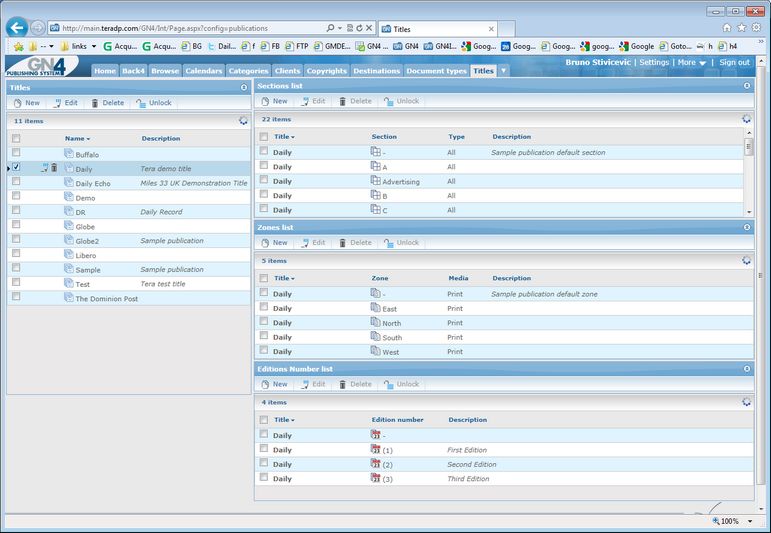Switch to the Calendars tab
Screen dimensions: 771x533
(x=204, y=71)
